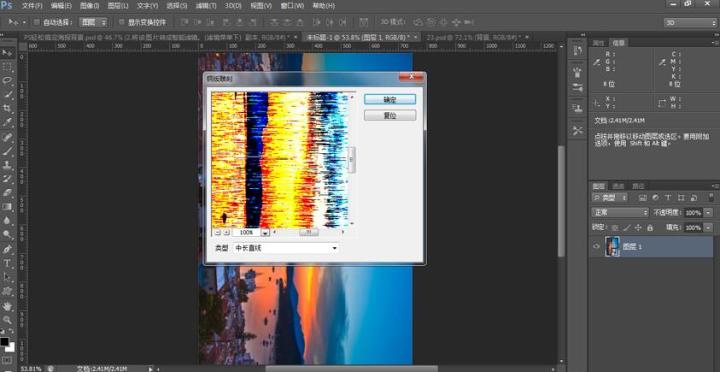Select the Pen tool
The height and width of the screenshot is (372, 720).
click(7, 249)
